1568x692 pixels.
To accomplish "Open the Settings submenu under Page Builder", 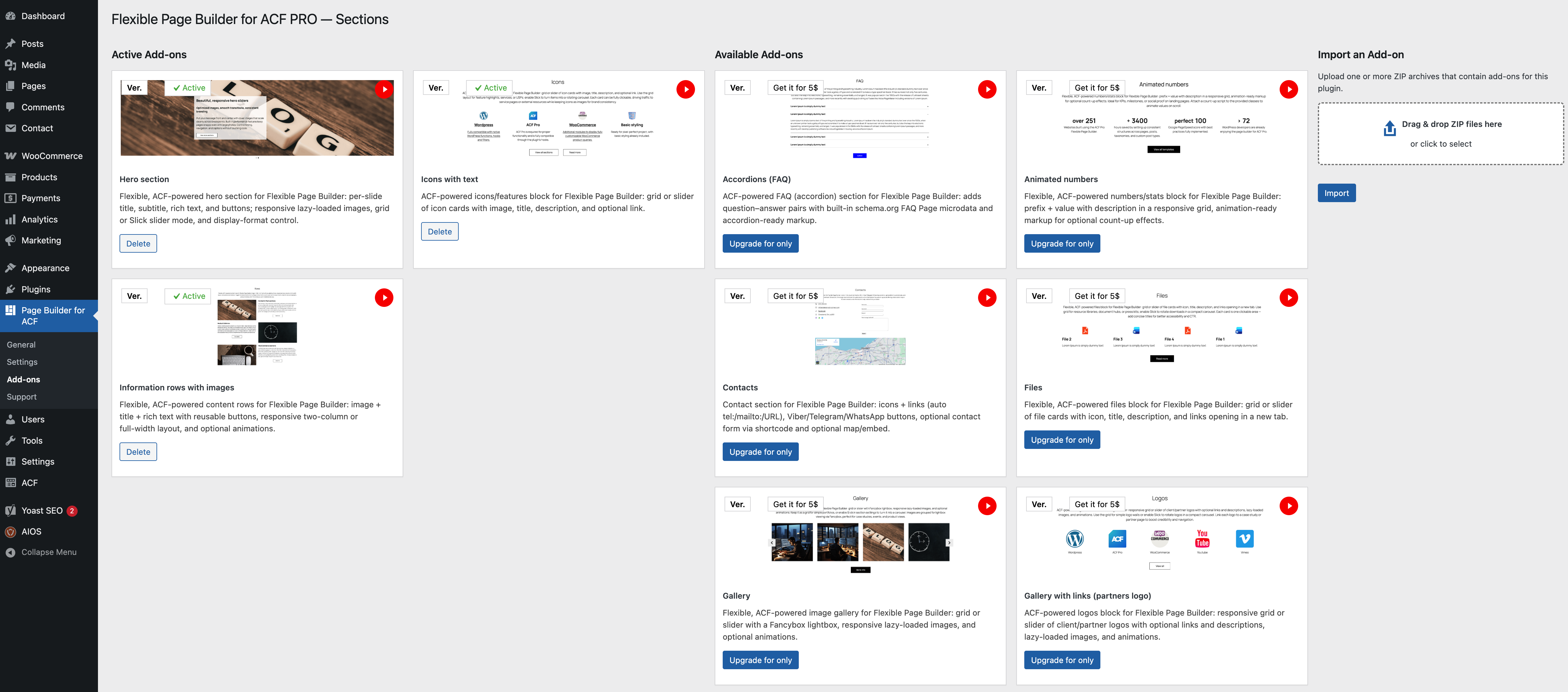I will pos(22,362).
